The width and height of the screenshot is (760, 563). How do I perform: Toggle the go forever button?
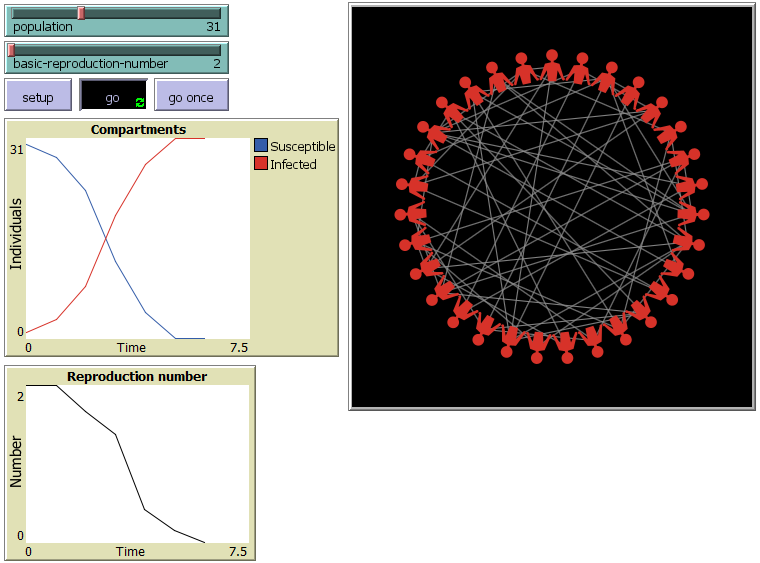point(113,98)
